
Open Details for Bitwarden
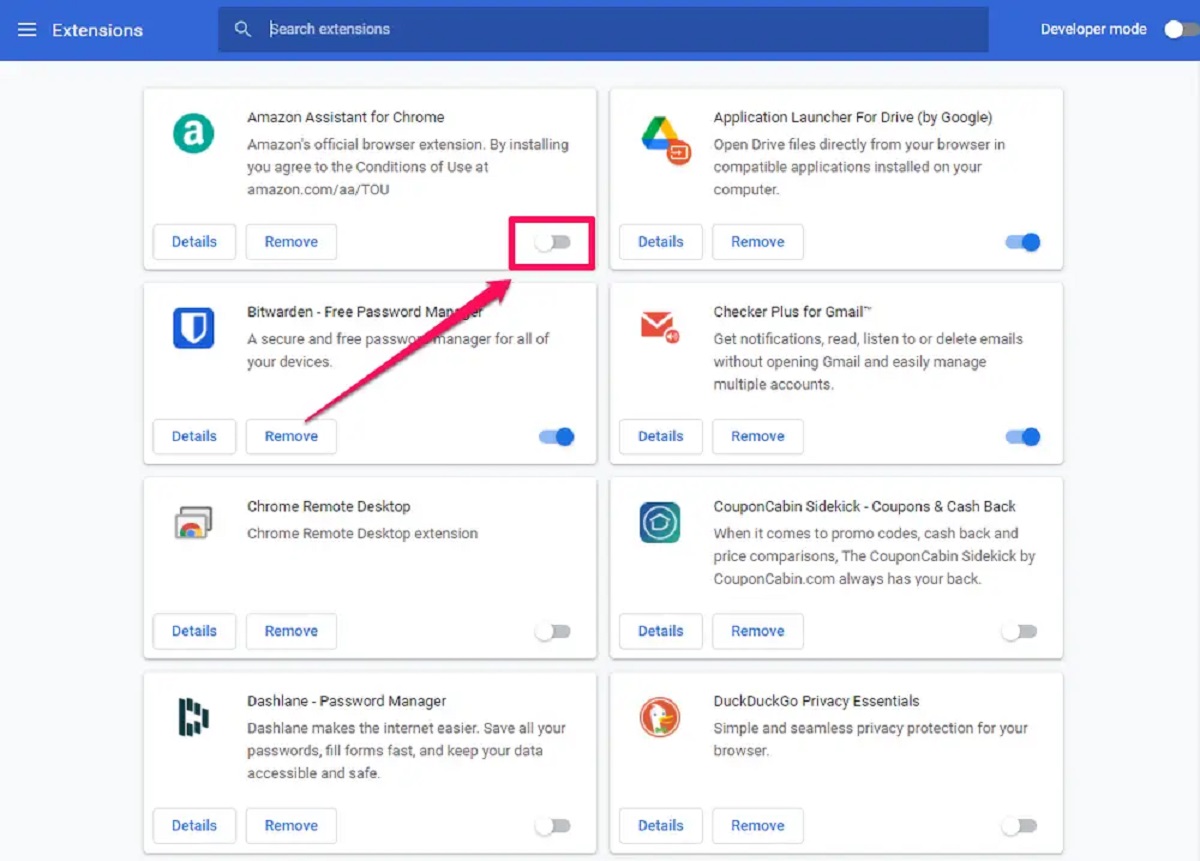(x=194, y=437)
